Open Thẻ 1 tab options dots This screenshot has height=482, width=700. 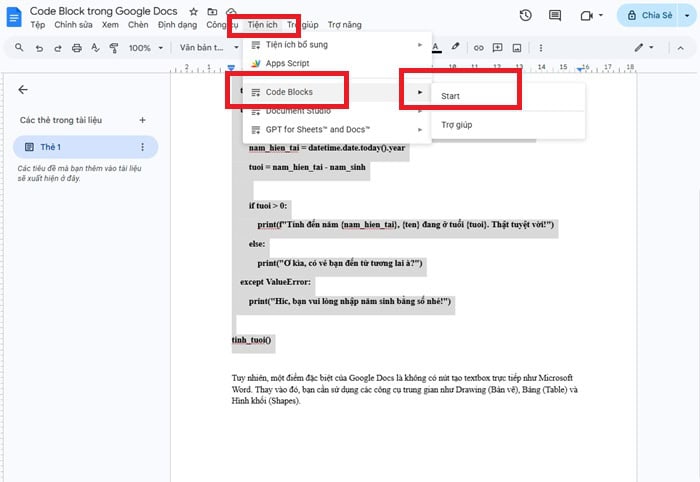[142, 147]
